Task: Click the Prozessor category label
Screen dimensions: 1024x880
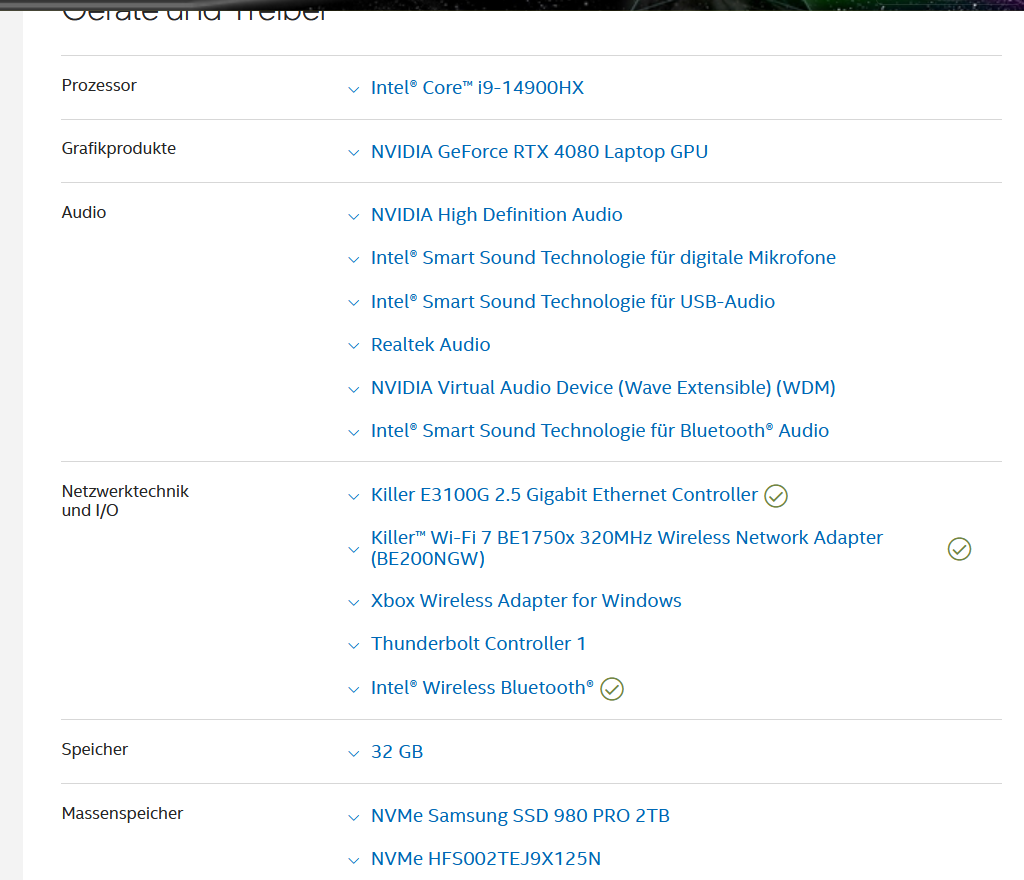Action: (99, 86)
